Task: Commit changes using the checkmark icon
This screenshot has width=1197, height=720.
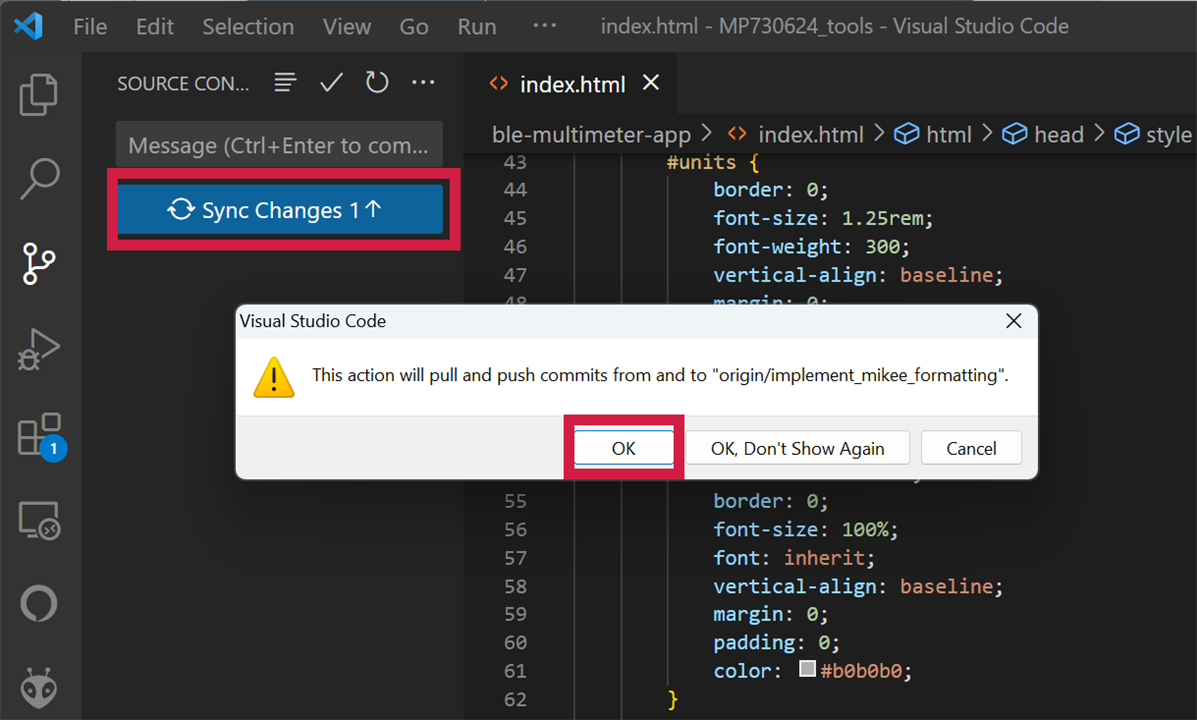Action: [331, 82]
